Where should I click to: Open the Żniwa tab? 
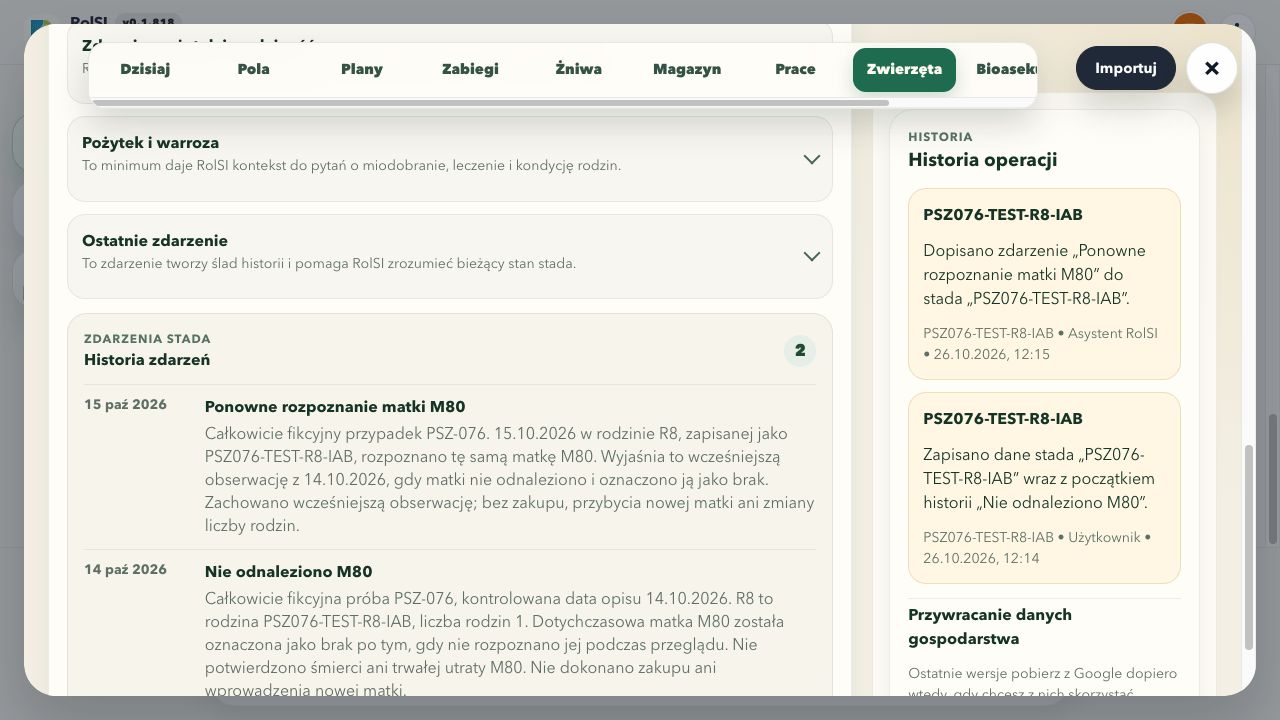pos(579,69)
